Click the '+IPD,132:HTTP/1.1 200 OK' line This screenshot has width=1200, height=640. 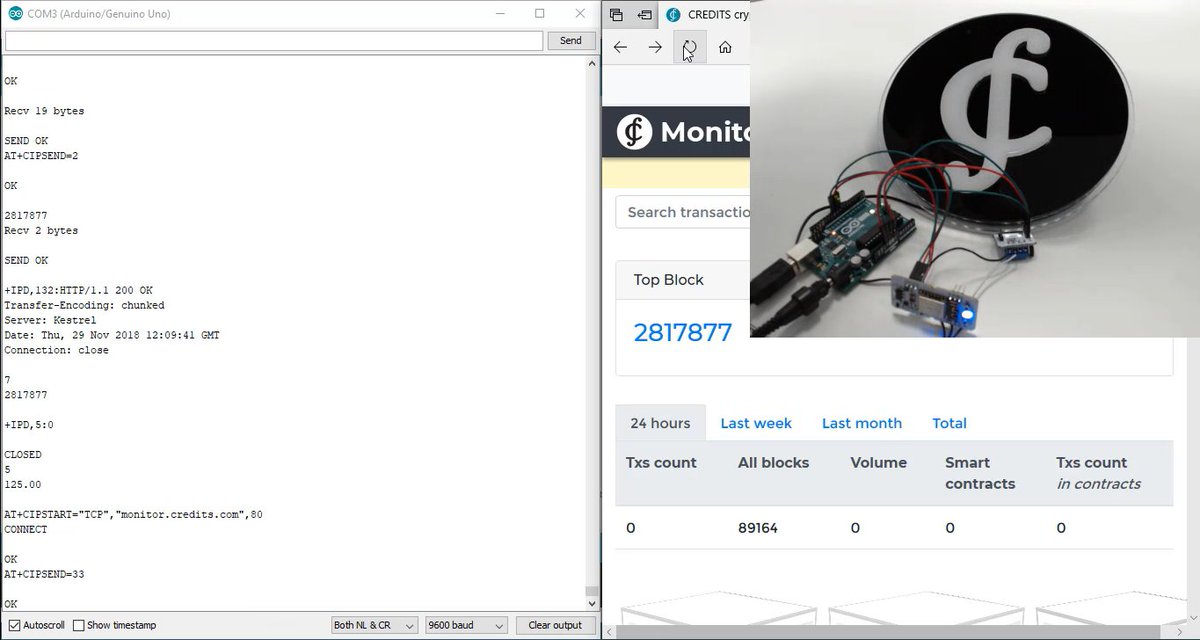point(78,290)
